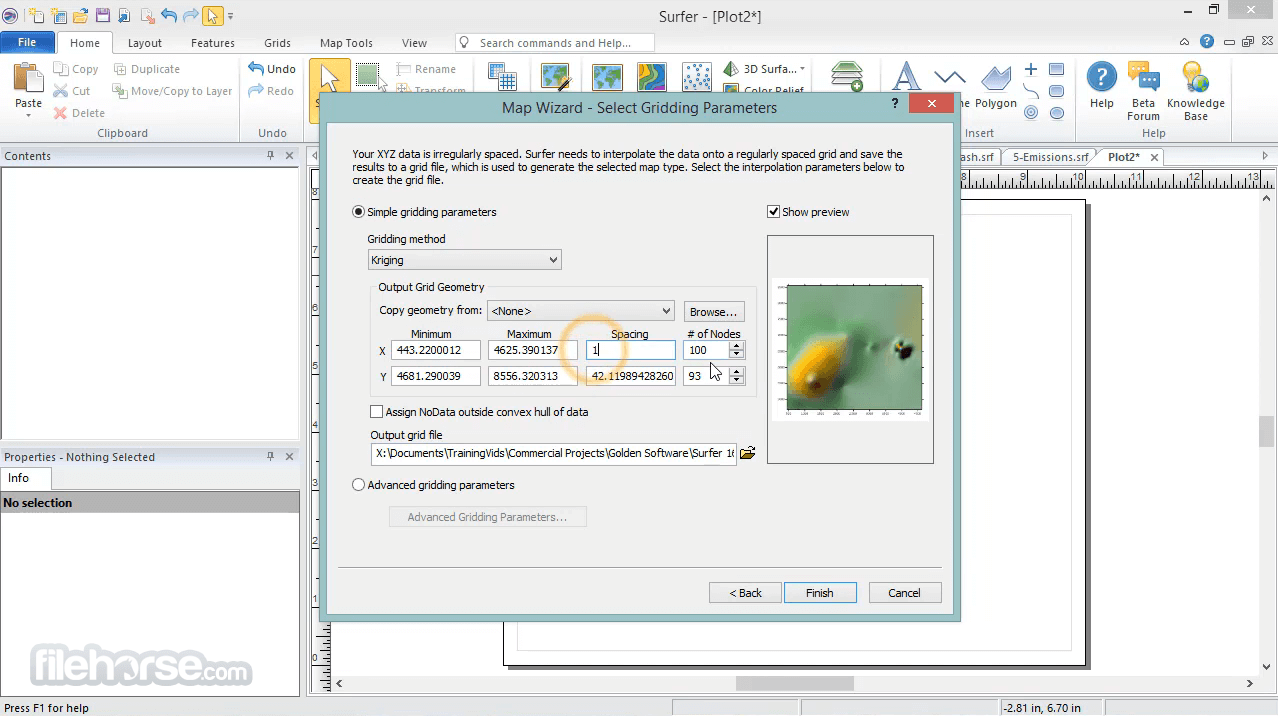Click the horizontal scrollbar thumb below the plot

coord(795,683)
